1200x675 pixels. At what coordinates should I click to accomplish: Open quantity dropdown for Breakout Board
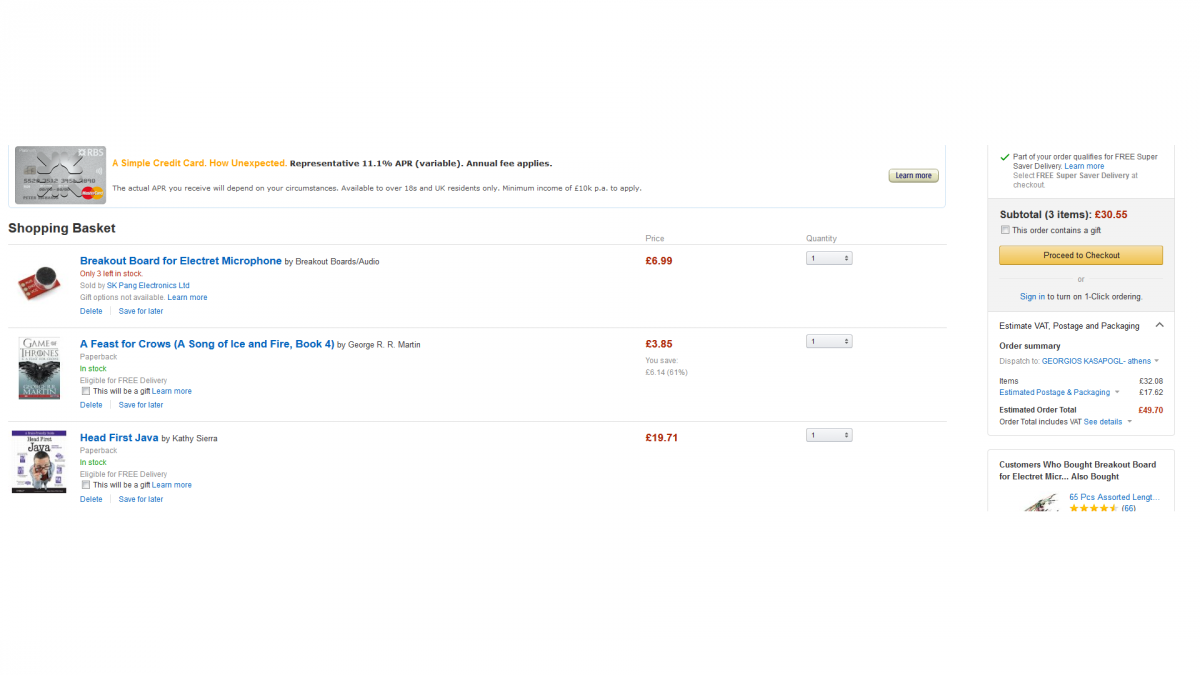coord(829,258)
